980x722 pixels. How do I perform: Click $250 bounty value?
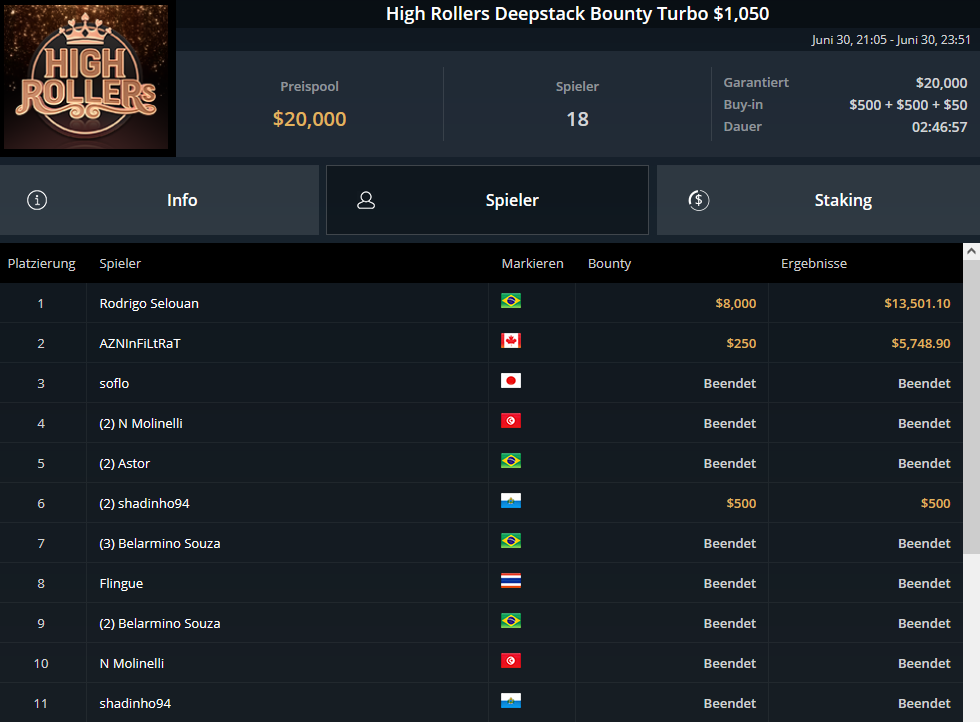(741, 343)
